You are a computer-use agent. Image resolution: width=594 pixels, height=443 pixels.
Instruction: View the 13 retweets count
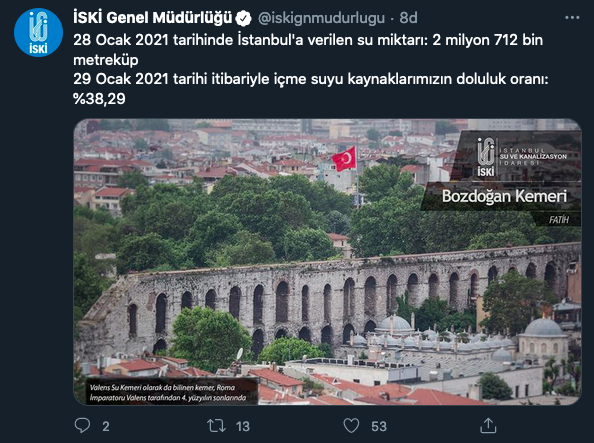pos(243,426)
